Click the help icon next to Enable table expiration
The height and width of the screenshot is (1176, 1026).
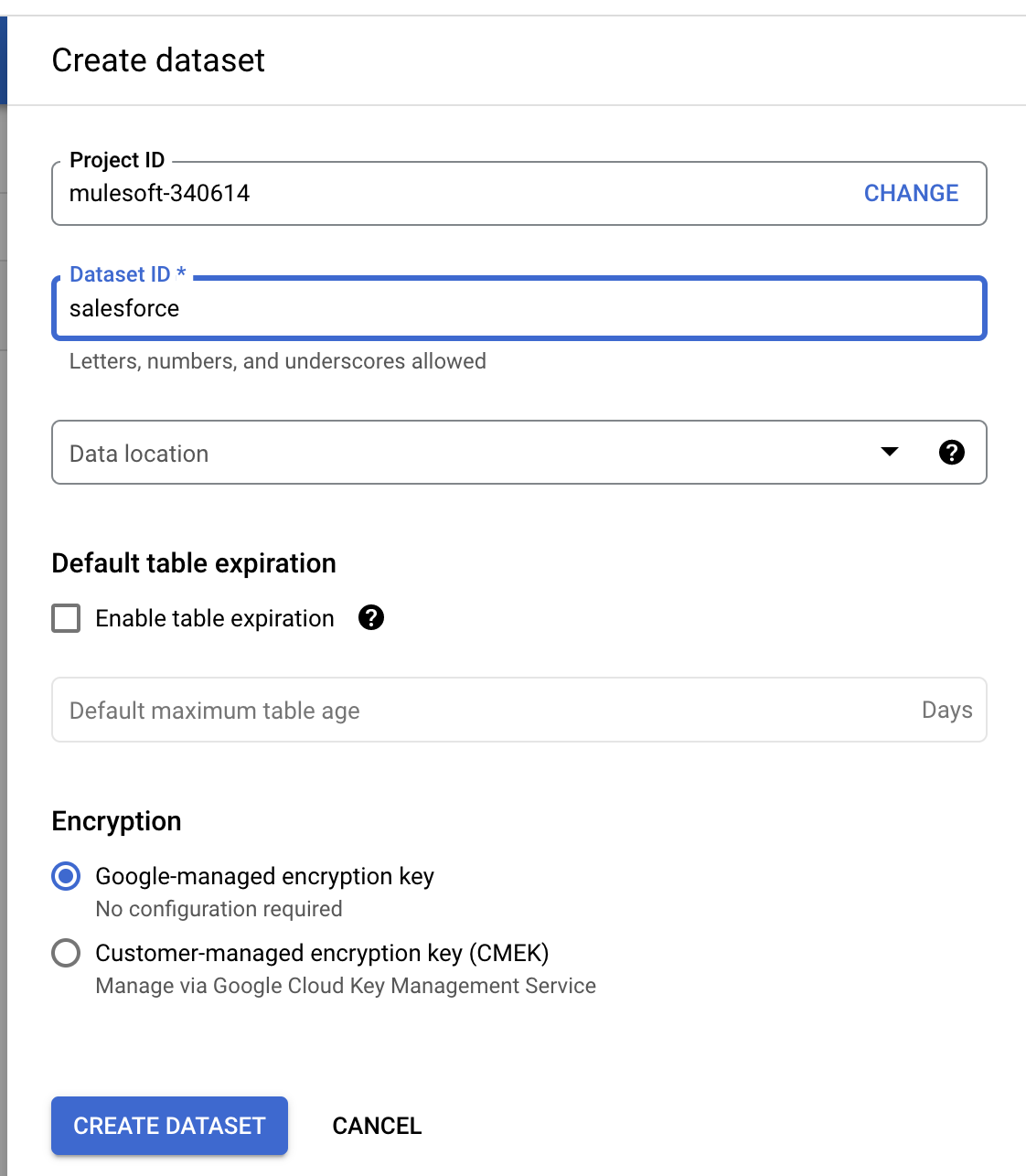coord(371,618)
